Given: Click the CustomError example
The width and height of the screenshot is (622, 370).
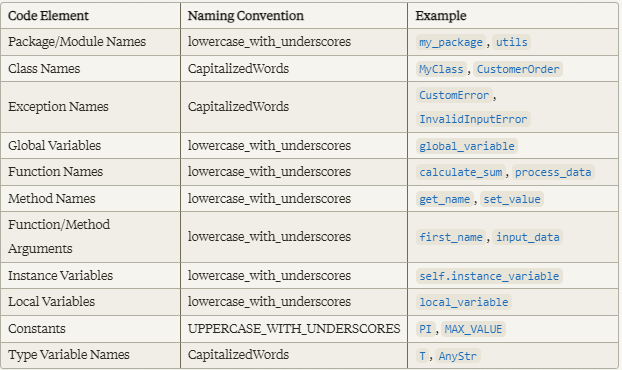Looking at the screenshot, I should coord(454,96).
